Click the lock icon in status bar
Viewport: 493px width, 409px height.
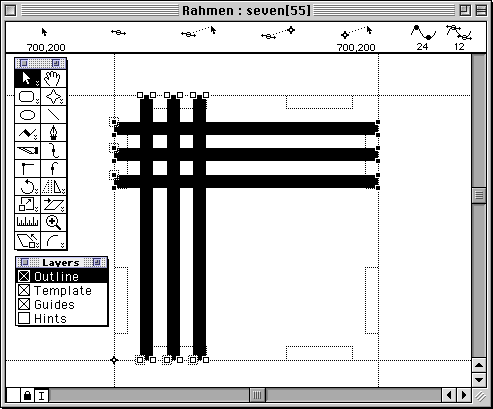27,396
